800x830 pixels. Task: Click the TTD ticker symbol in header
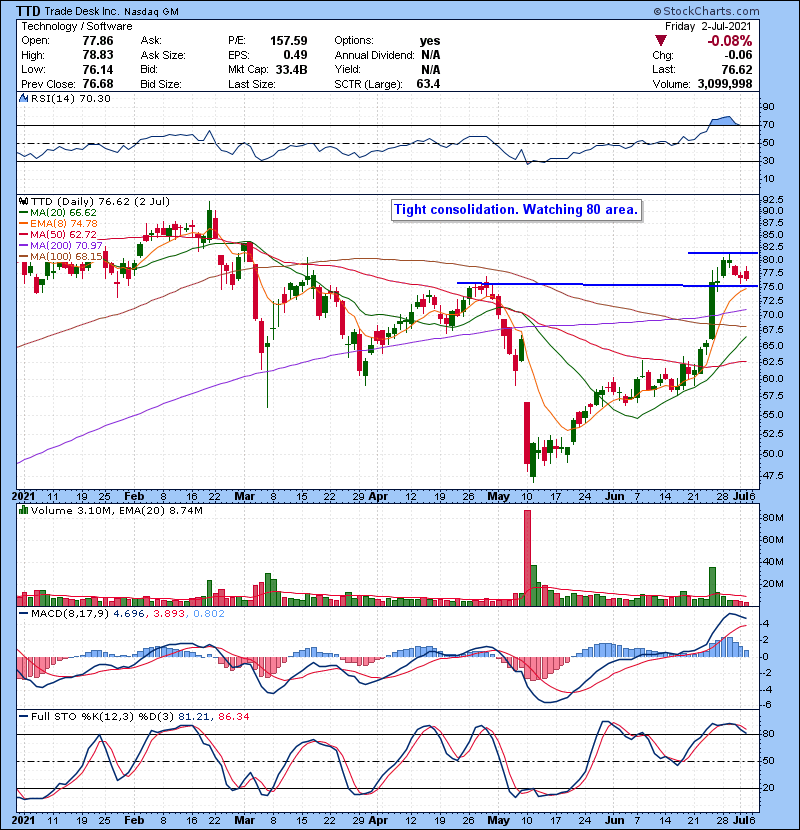(28, 11)
